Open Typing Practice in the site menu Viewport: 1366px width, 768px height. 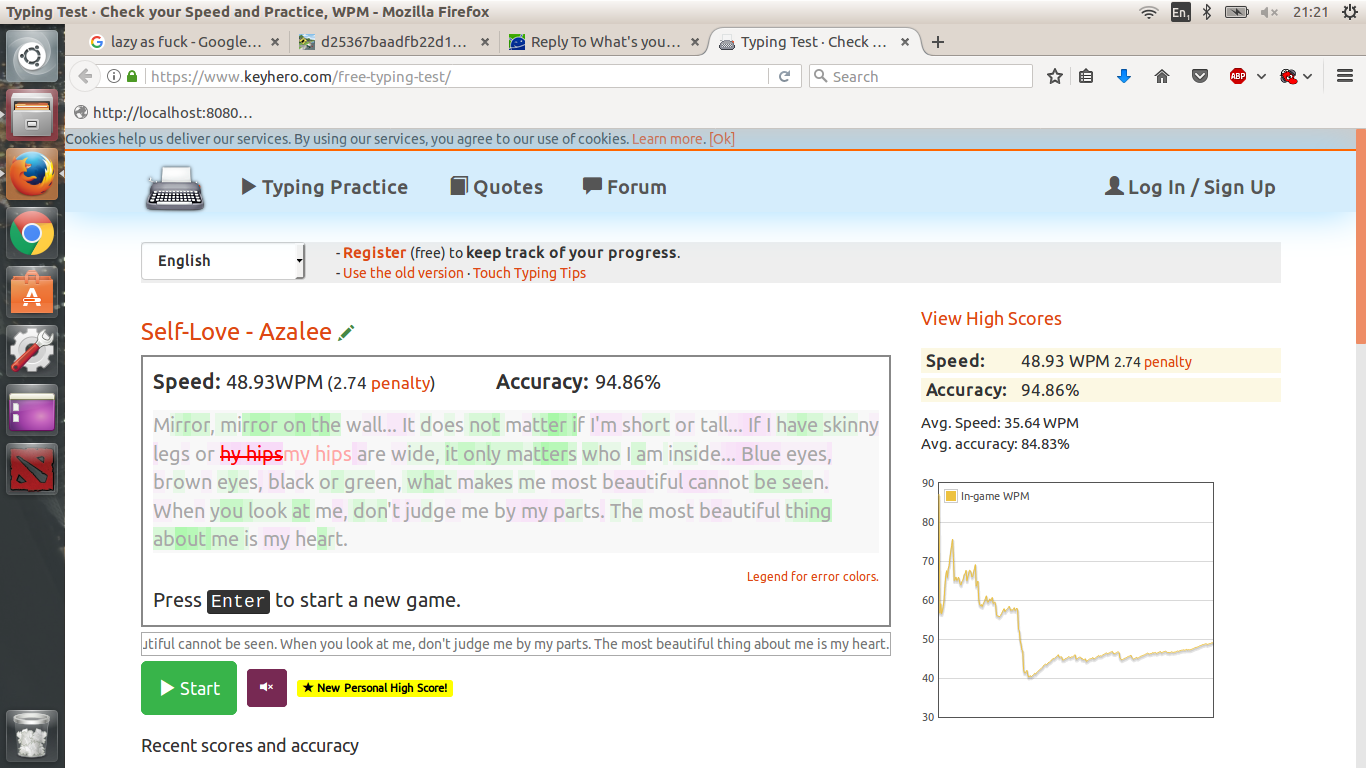[325, 187]
